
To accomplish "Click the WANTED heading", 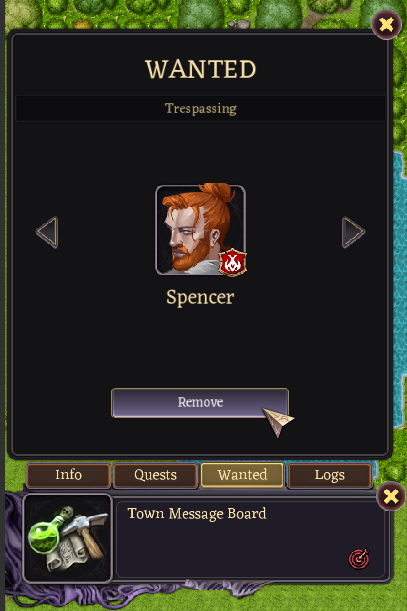I will [200, 69].
